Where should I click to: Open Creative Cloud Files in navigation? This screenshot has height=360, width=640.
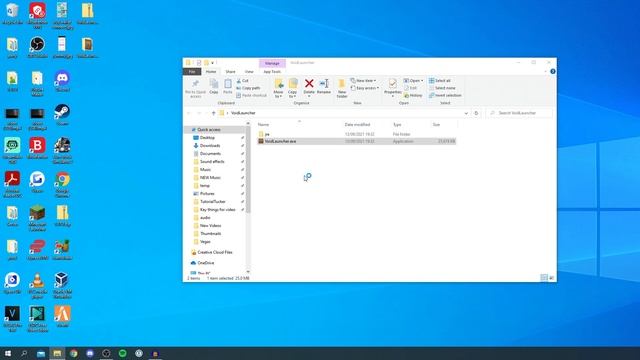(215, 252)
